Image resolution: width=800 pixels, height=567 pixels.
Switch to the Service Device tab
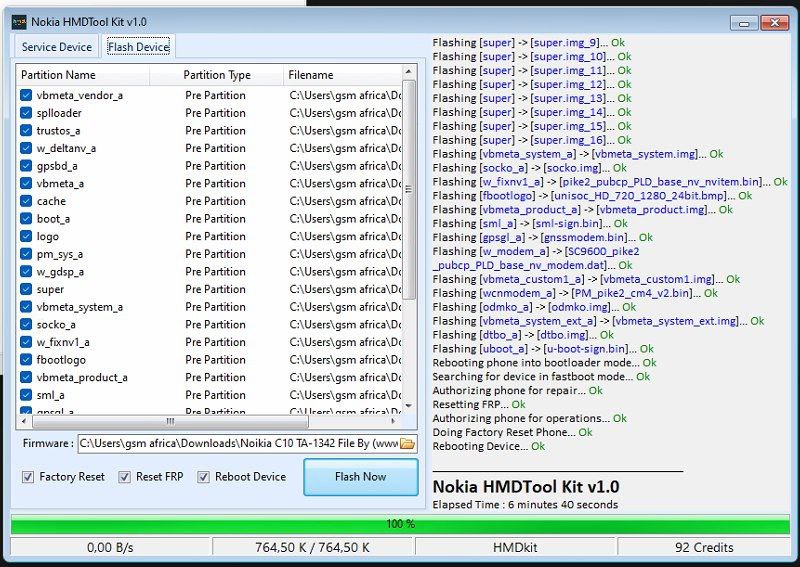(x=57, y=47)
